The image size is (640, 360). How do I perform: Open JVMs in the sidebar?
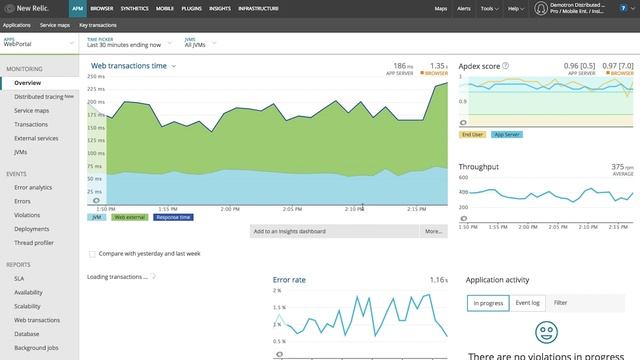point(20,152)
